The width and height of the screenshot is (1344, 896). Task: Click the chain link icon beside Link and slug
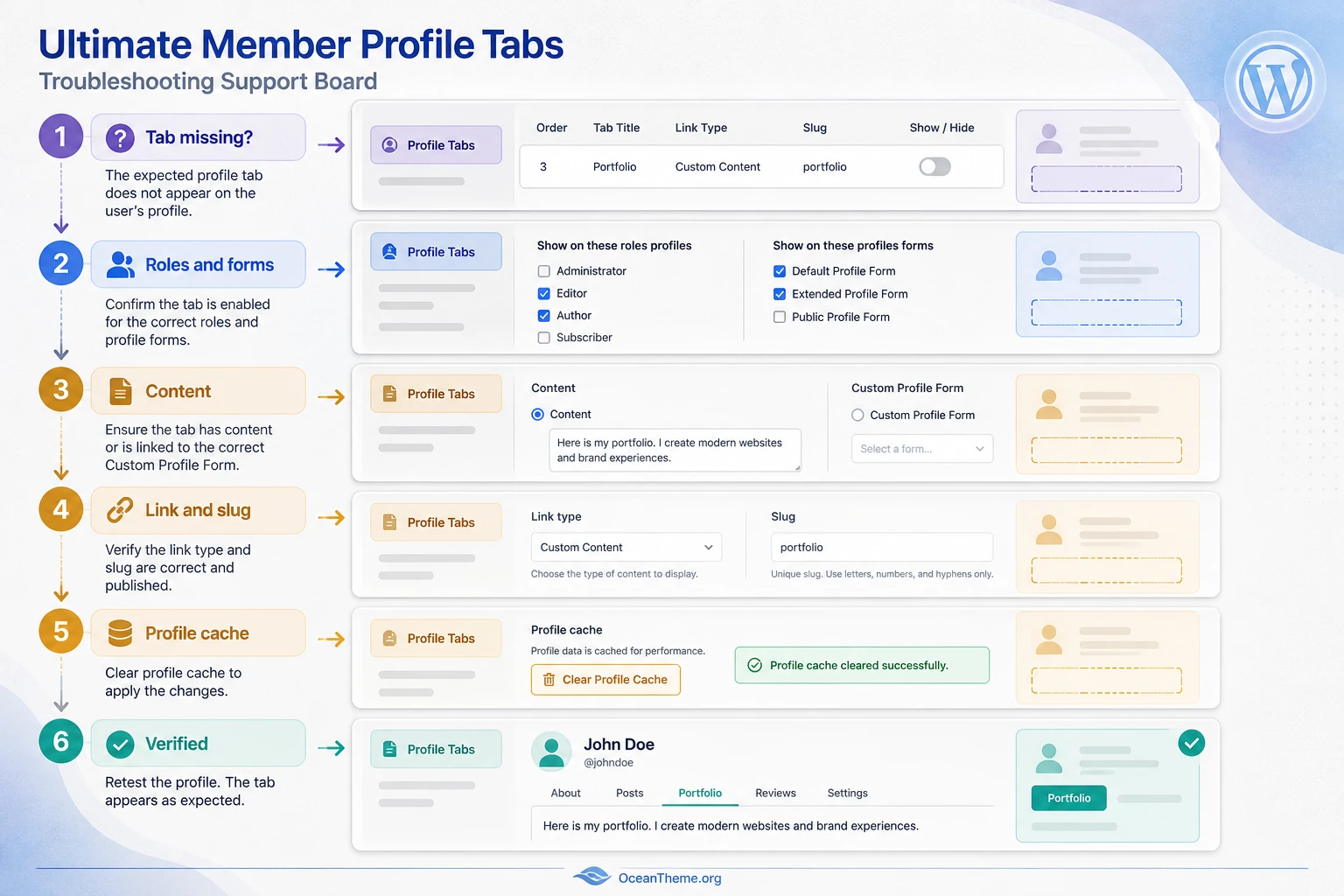tap(120, 510)
